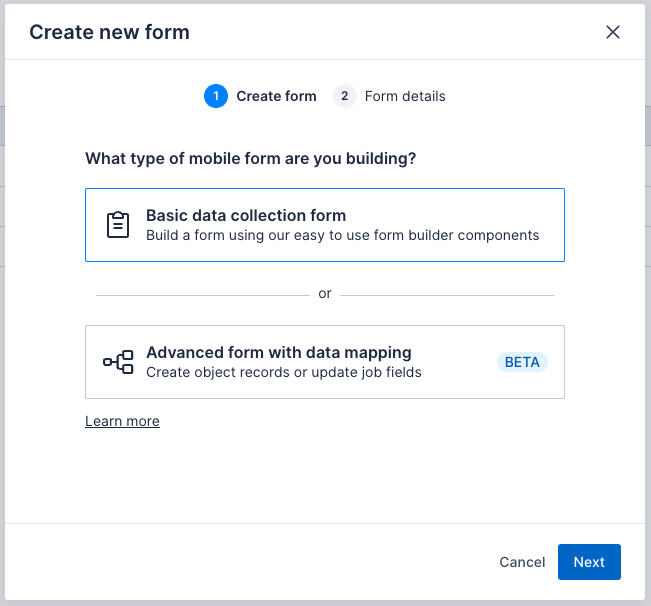Viewport: 651px width, 606px height.
Task: Open the Learn more link
Action: click(x=122, y=421)
